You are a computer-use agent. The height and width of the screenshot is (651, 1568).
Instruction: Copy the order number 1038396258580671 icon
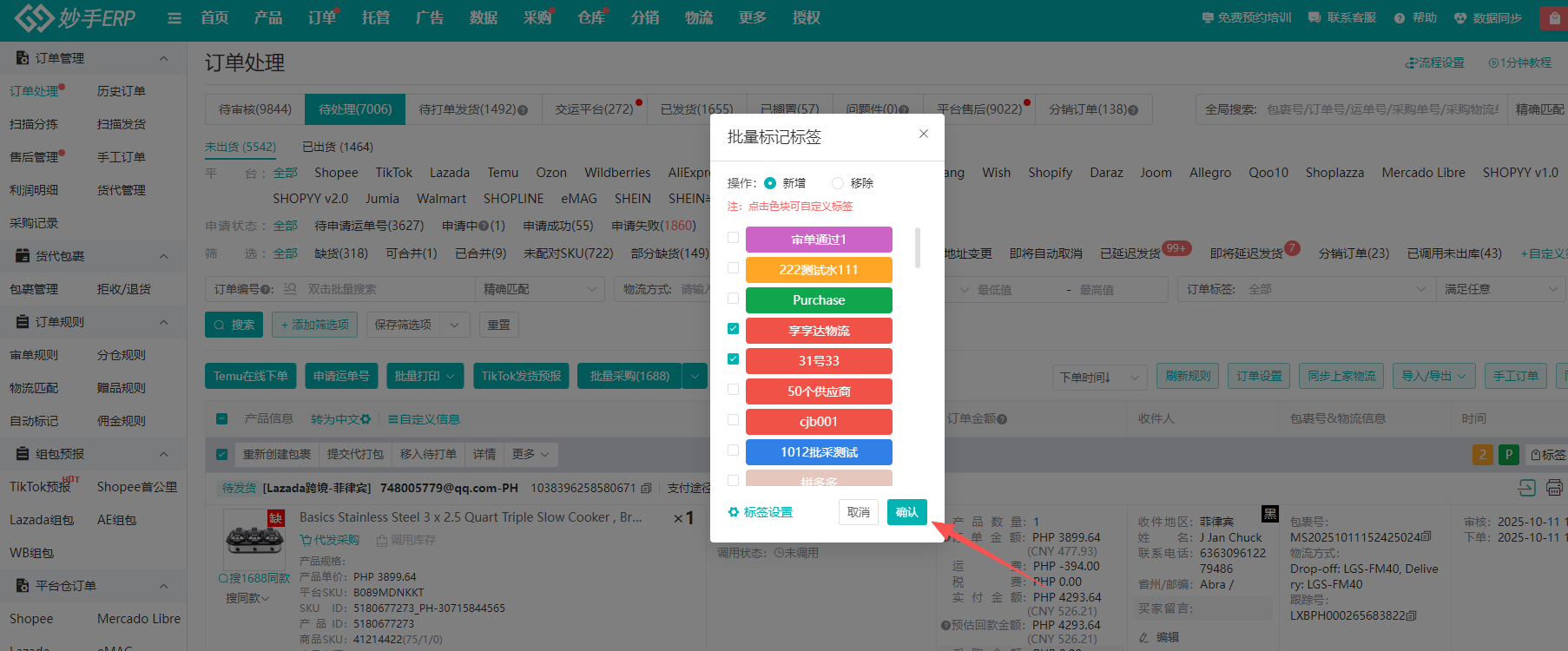point(646,489)
